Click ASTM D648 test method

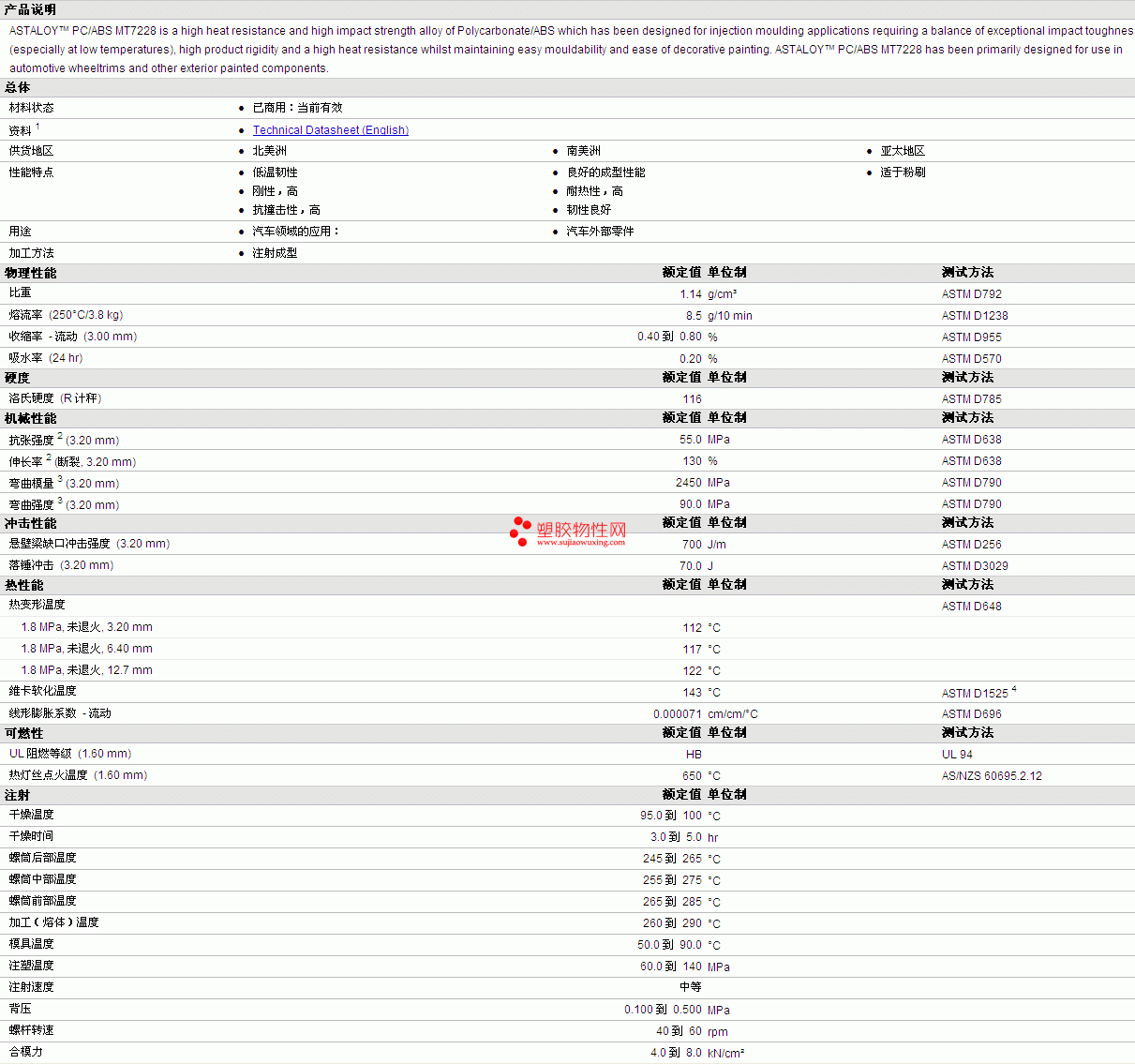pyautogui.click(x=971, y=607)
